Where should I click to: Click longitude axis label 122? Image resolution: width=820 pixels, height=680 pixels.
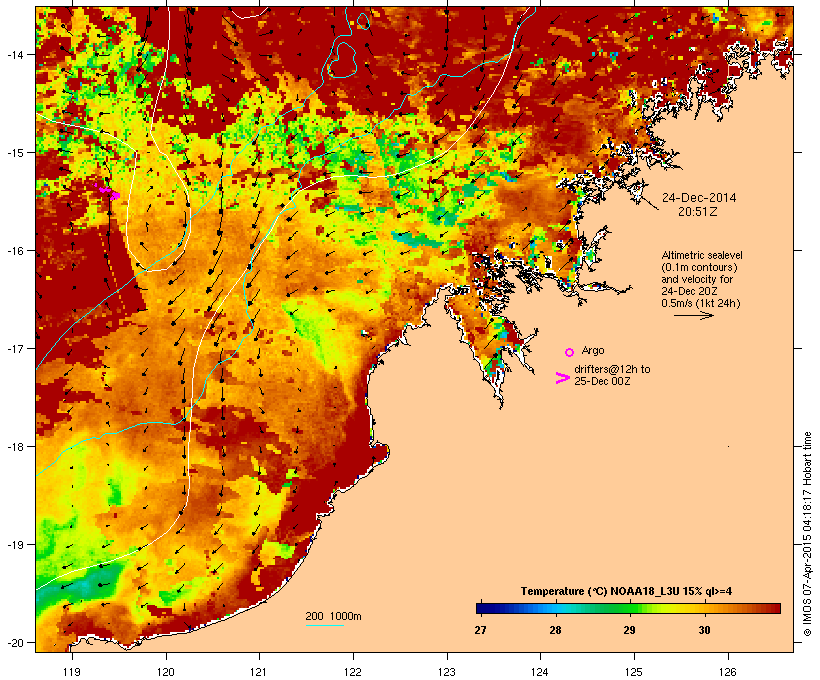pos(353,672)
